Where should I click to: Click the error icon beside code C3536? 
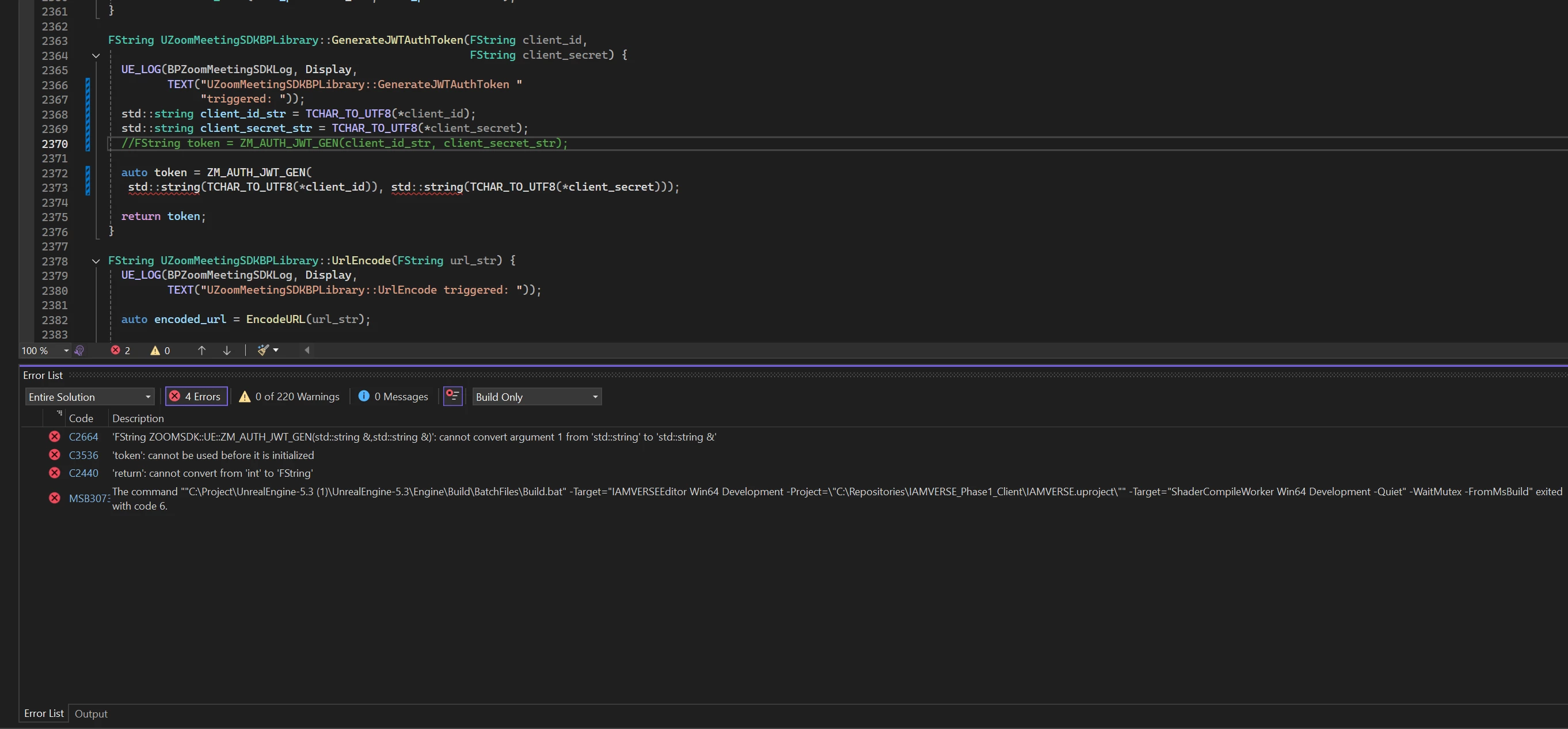tap(55, 455)
